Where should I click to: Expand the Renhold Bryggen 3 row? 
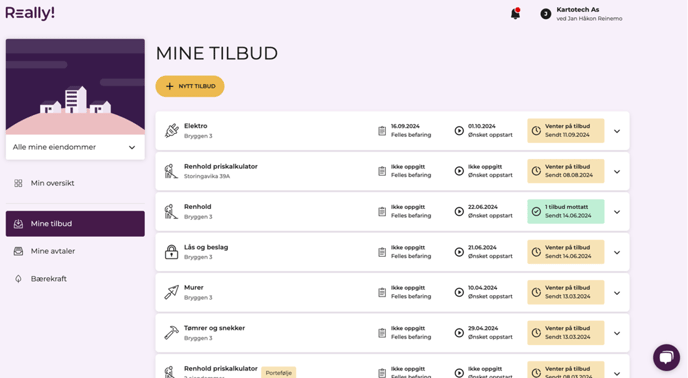(x=617, y=212)
